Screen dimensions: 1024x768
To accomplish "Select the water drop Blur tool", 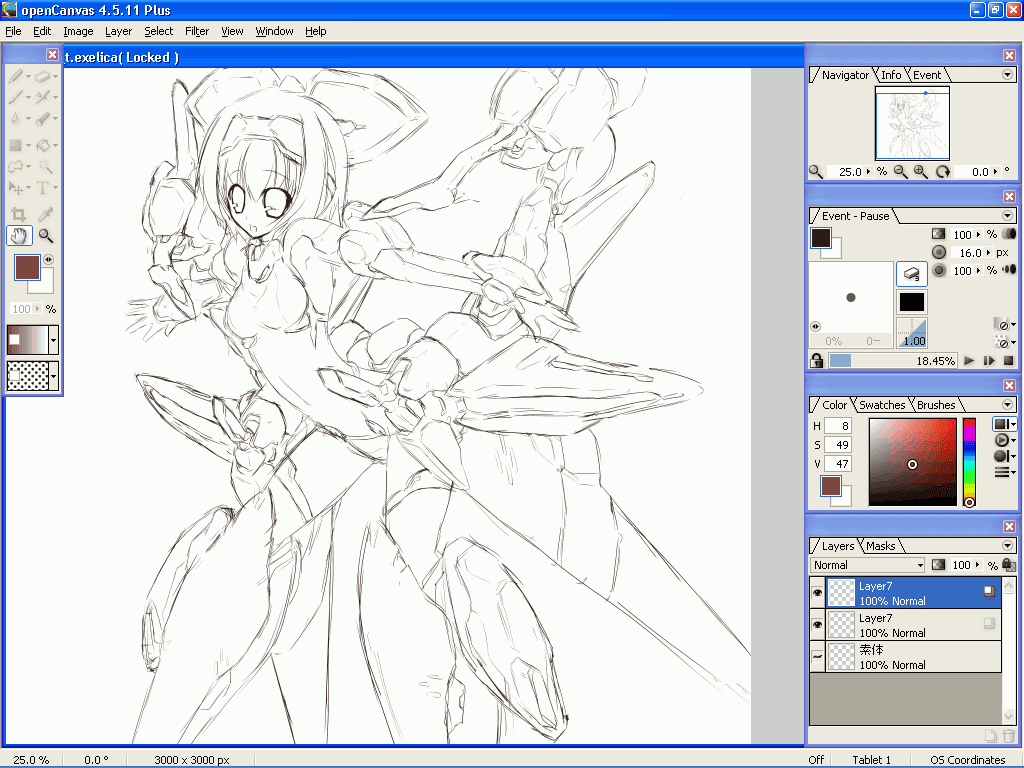I will [x=16, y=119].
